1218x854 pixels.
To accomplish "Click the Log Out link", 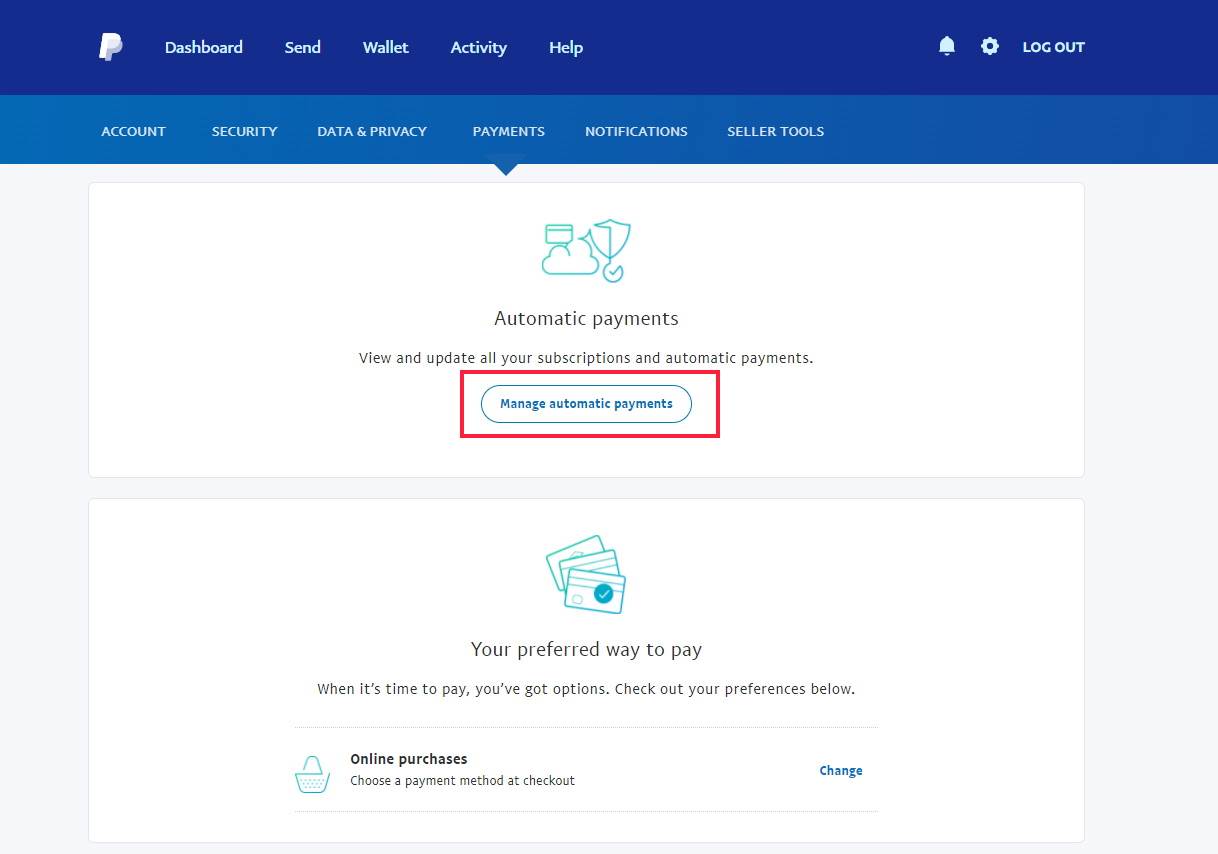I will (1053, 47).
